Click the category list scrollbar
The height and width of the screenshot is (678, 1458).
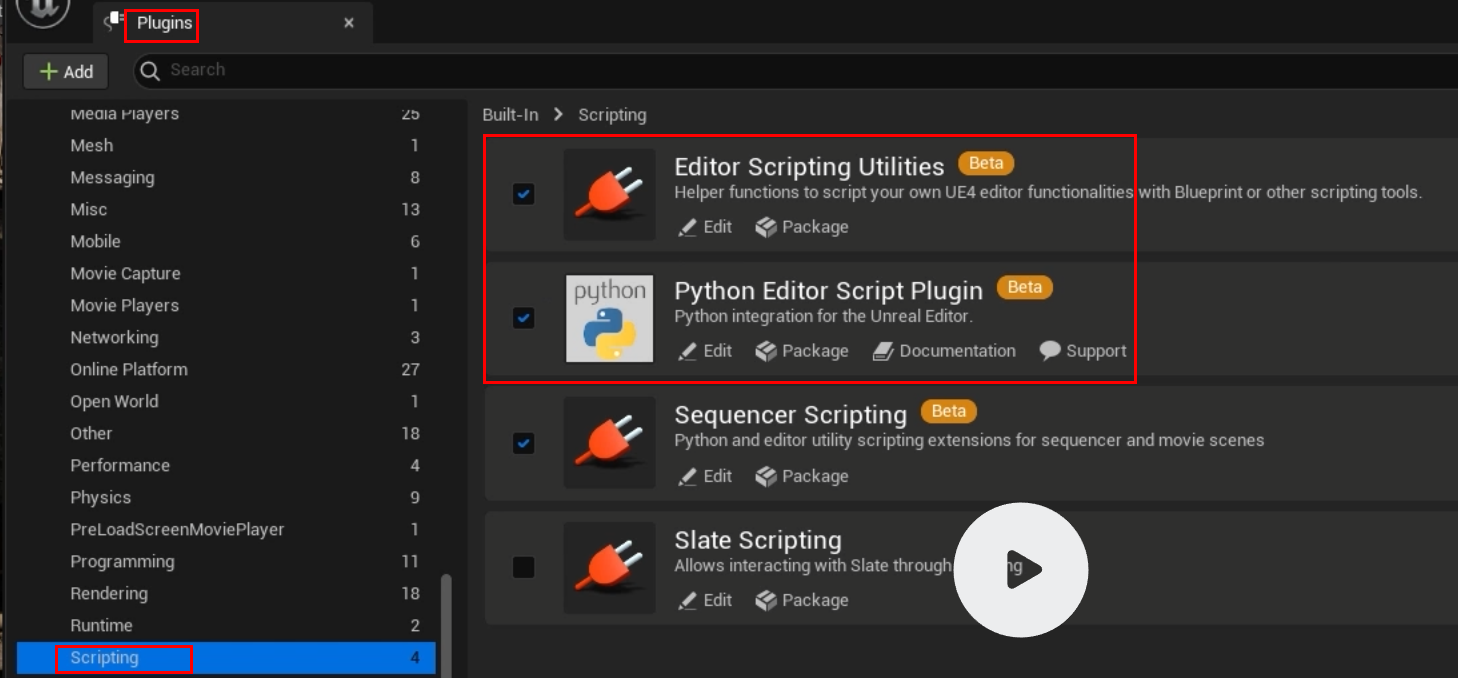(446, 626)
